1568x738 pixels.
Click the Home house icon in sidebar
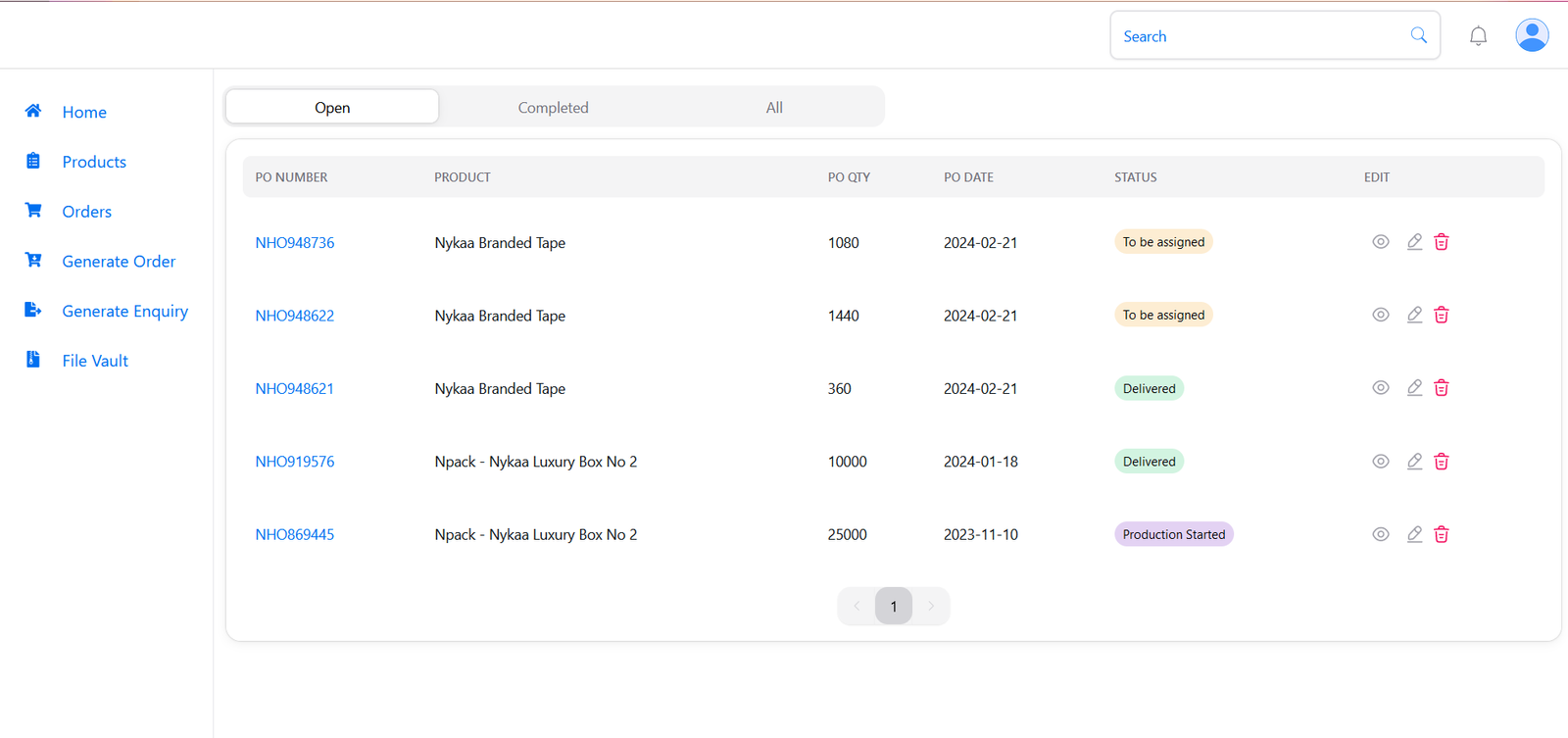33,111
